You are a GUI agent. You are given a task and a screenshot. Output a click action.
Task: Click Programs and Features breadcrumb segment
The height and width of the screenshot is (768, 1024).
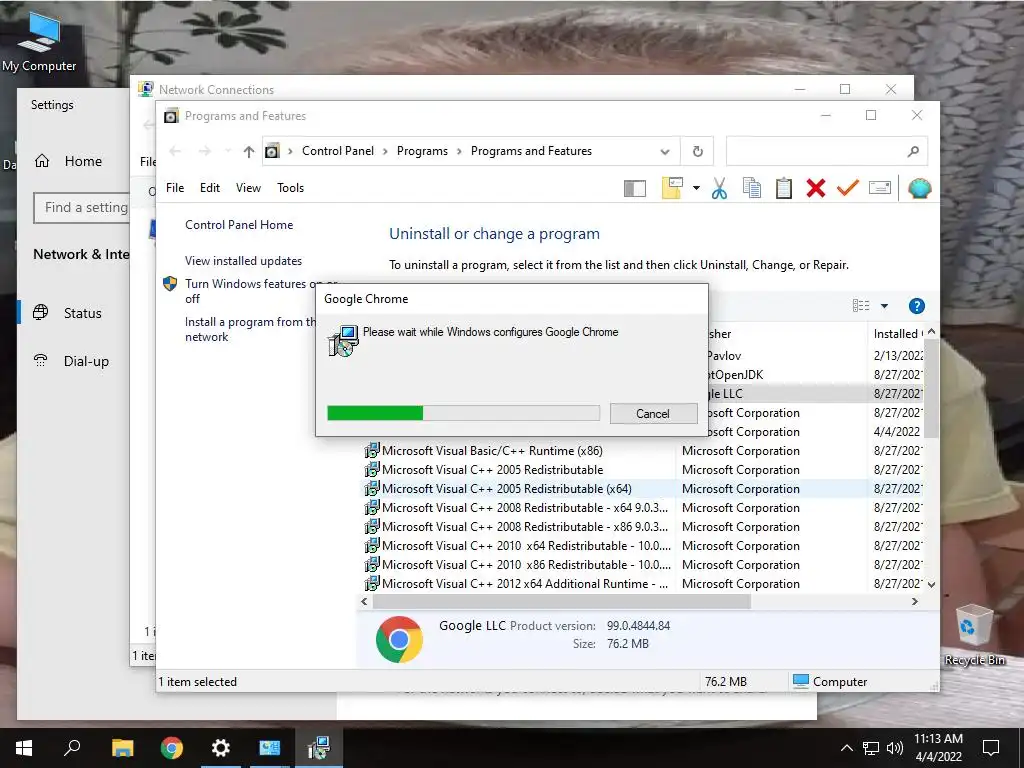[x=531, y=151]
